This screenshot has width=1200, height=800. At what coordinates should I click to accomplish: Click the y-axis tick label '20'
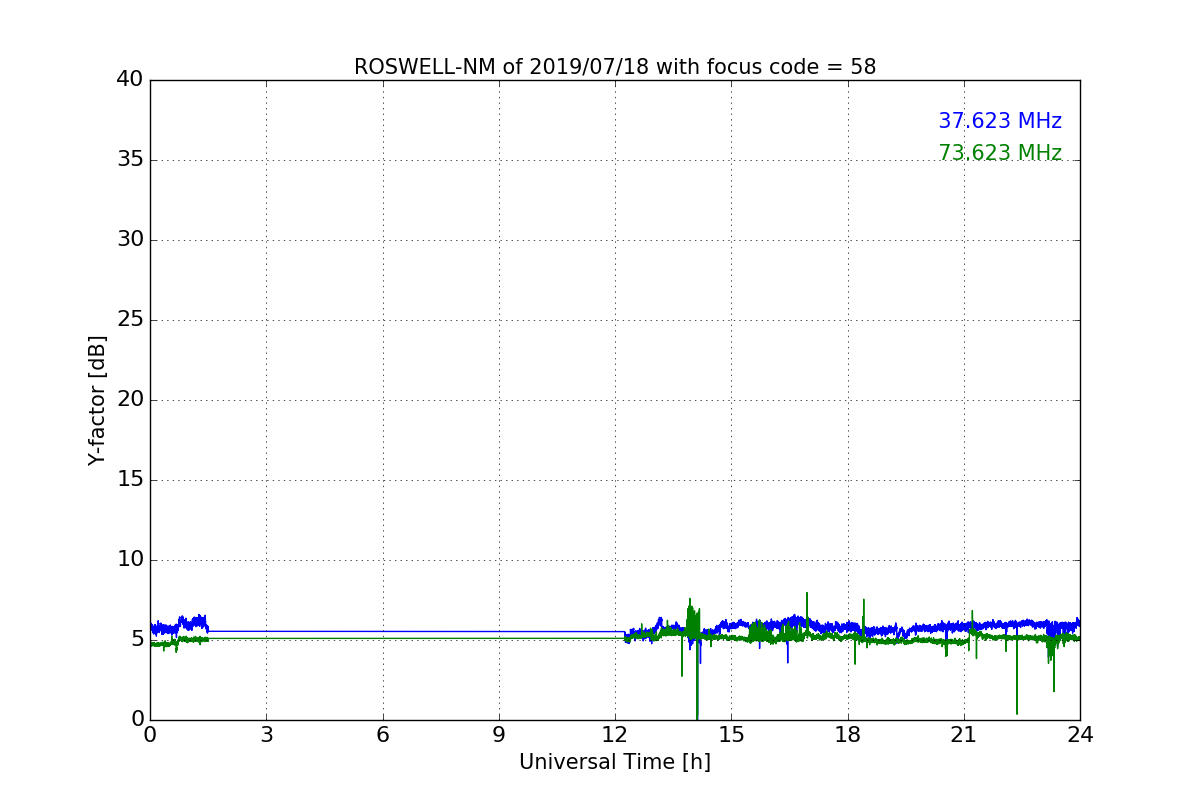[x=130, y=399]
